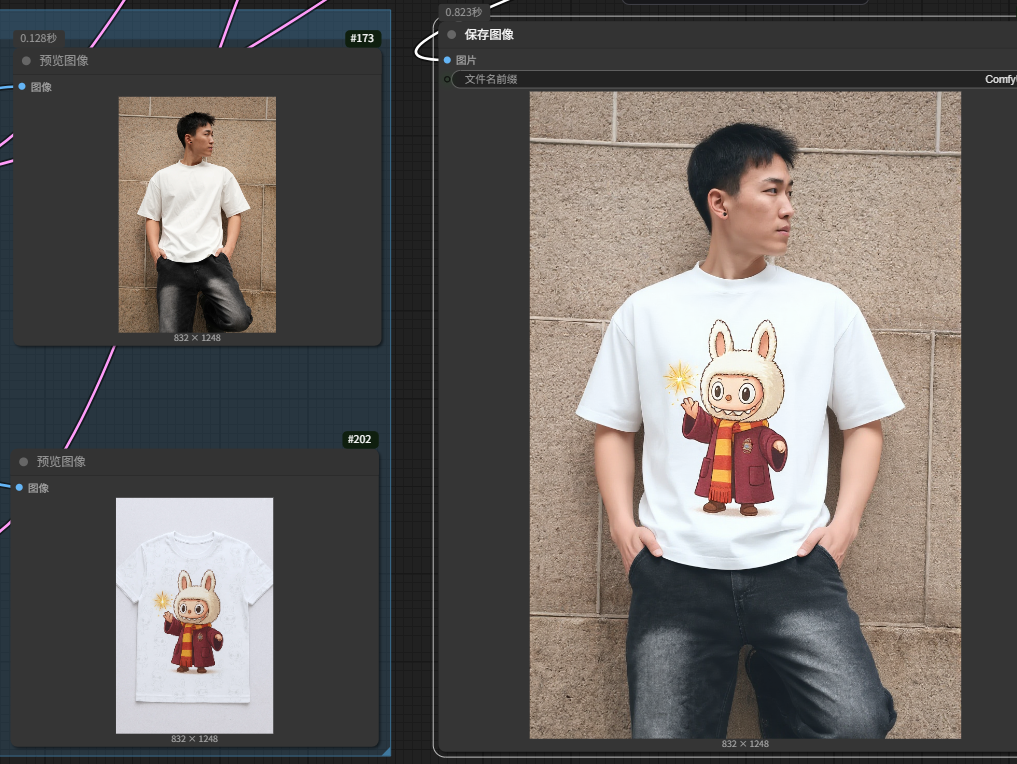Click the 0.823秒 execution time badge

pyautogui.click(x=464, y=12)
